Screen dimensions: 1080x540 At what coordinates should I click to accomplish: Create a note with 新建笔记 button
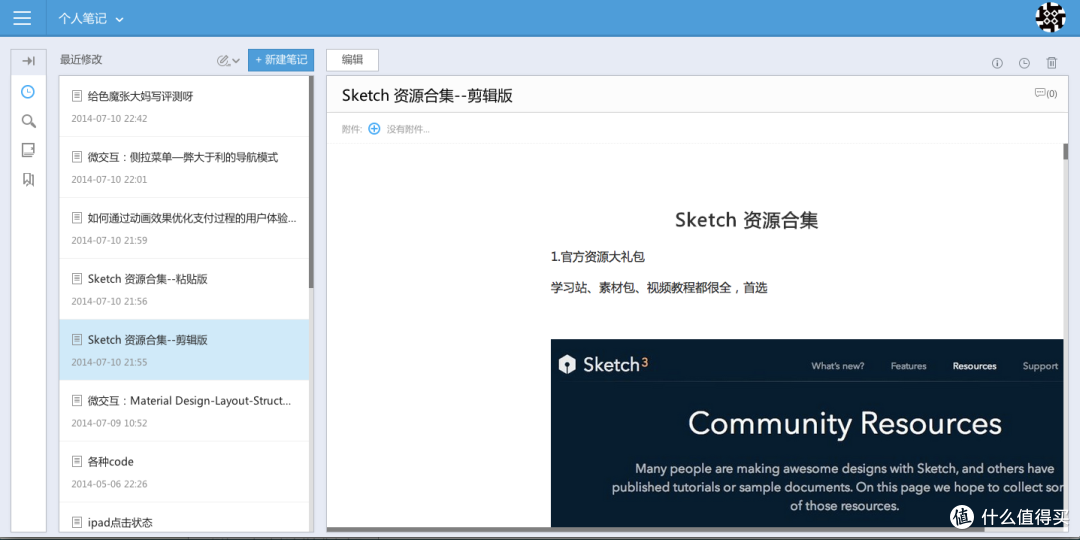(281, 60)
